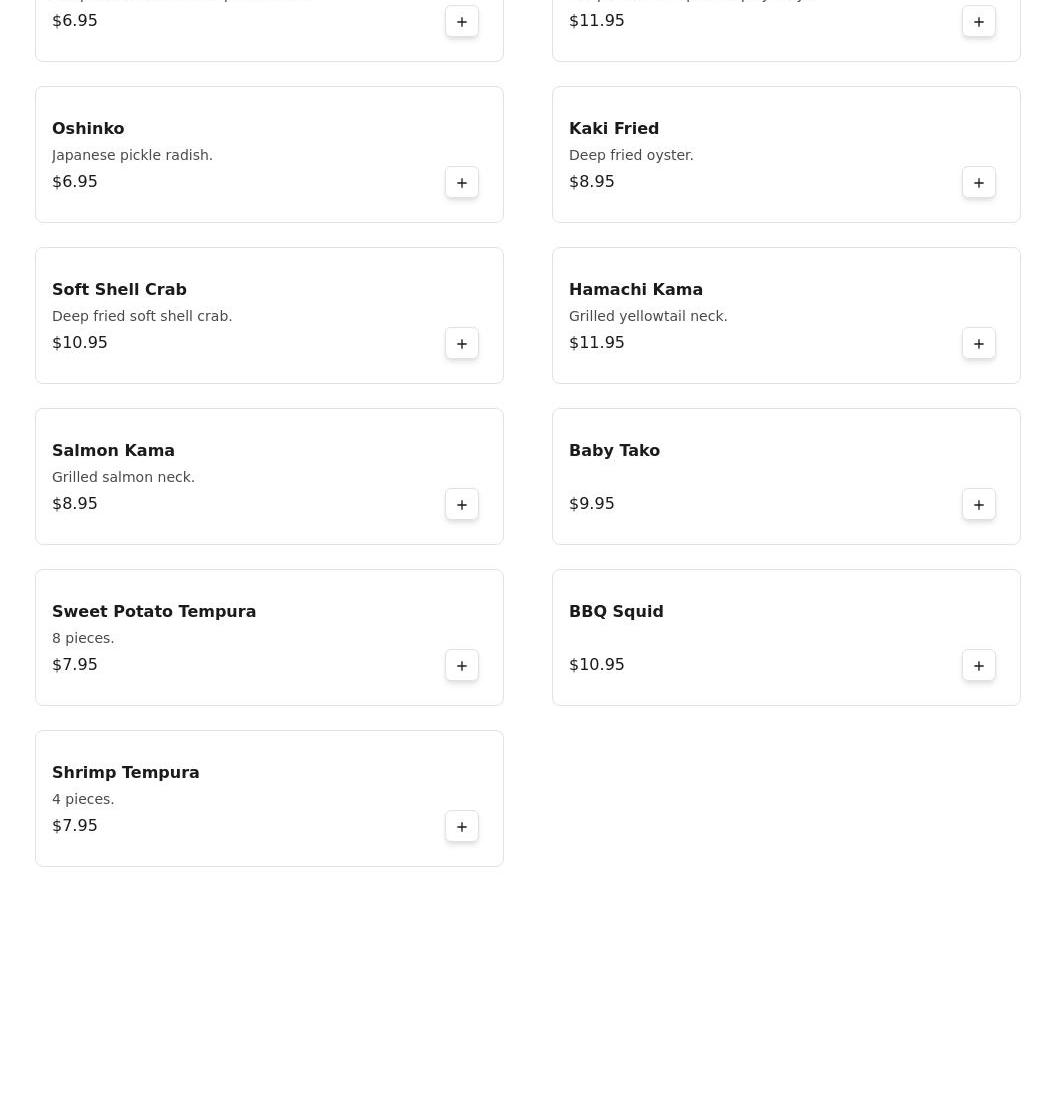Add Sweet Potato Tempura to order

(x=462, y=666)
